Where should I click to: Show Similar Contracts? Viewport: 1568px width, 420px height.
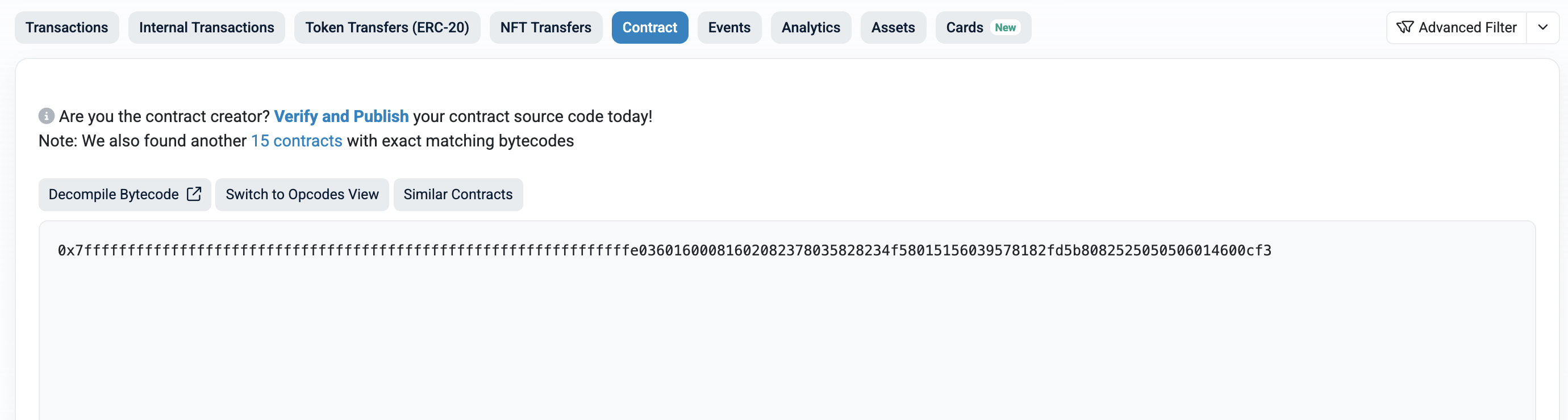click(458, 194)
